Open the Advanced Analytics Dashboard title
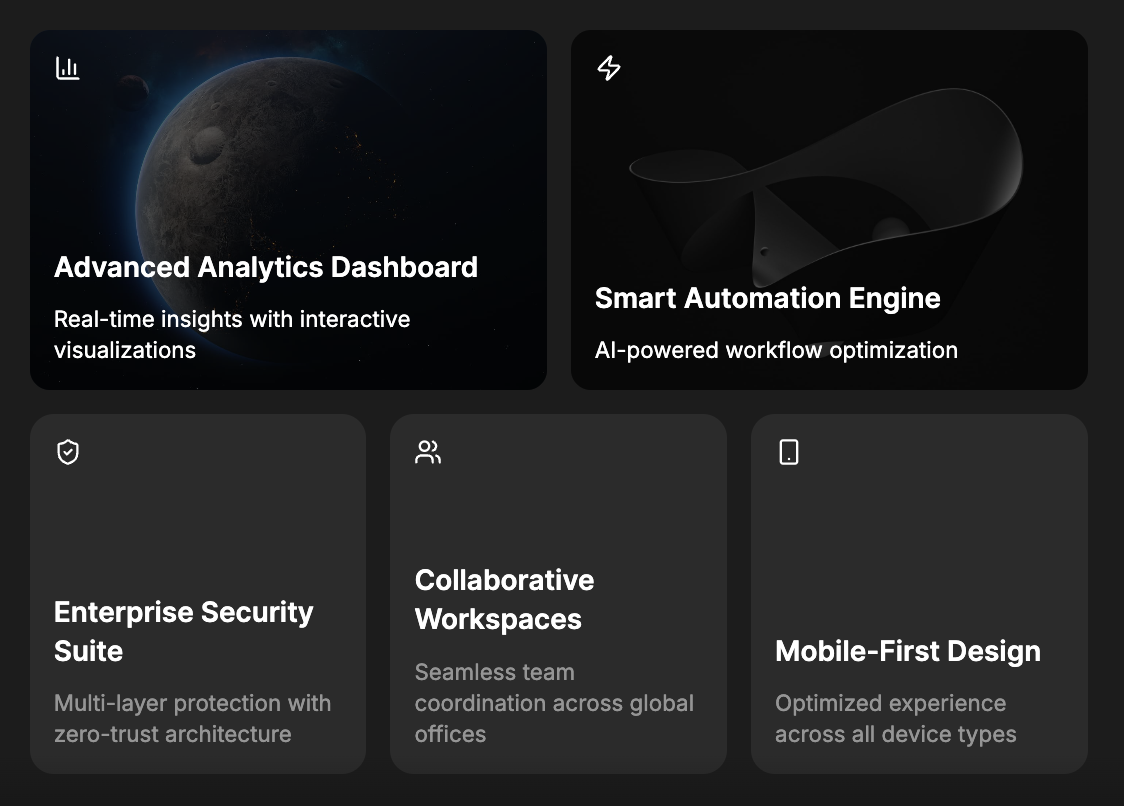1124x806 pixels. pos(266,267)
